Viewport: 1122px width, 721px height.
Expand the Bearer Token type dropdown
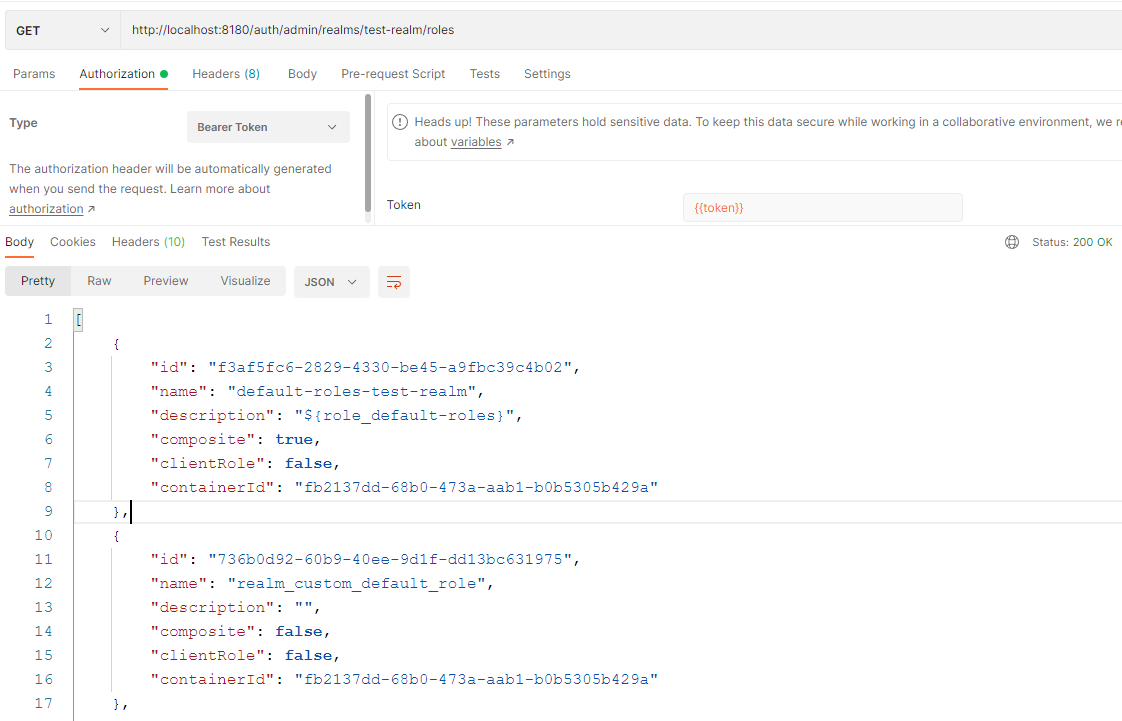point(268,127)
